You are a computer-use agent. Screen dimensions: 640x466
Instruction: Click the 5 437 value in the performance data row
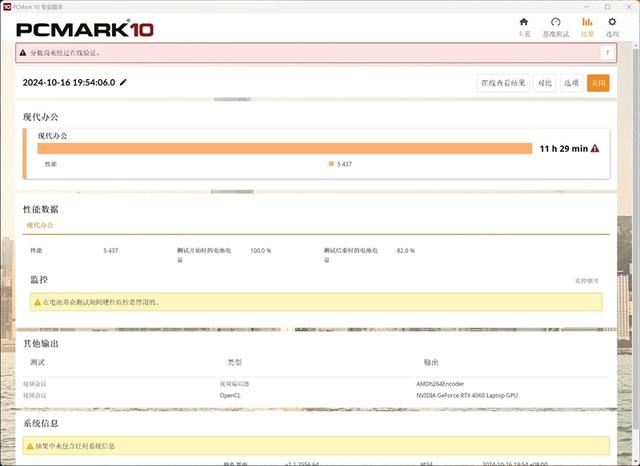(110, 251)
